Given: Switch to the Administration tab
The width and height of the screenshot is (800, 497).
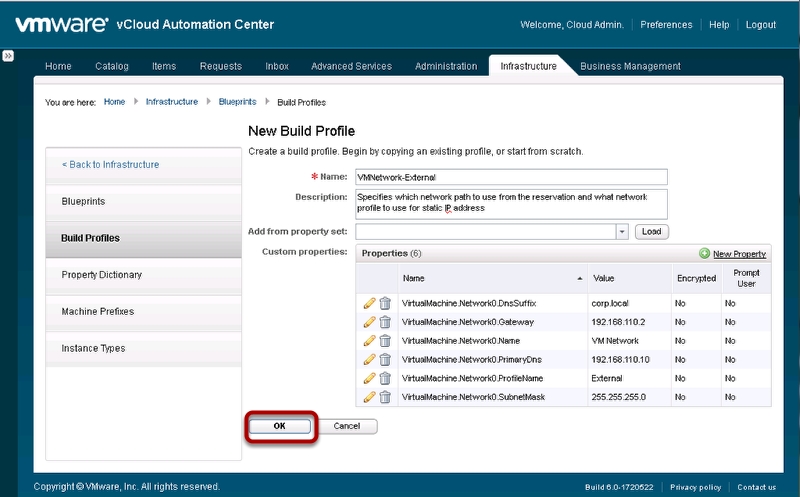Looking at the screenshot, I should 446,66.
